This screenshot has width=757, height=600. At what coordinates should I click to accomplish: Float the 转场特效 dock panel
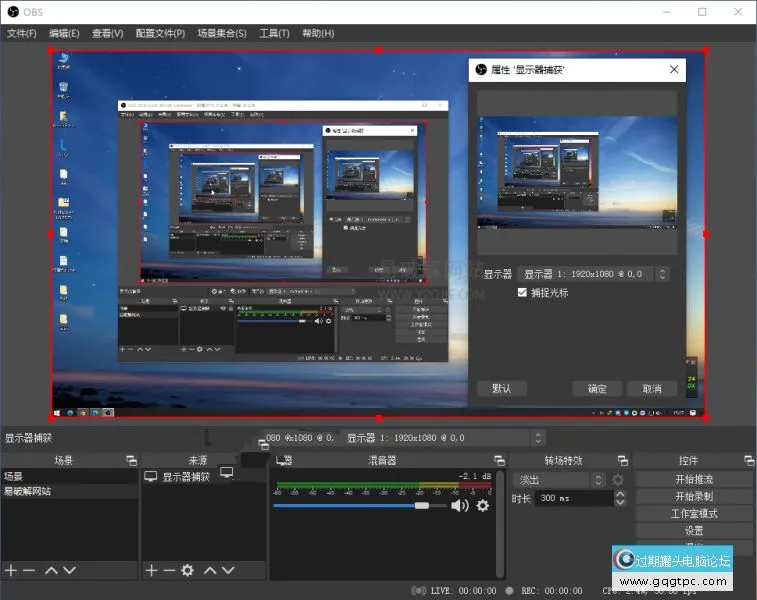point(623,460)
